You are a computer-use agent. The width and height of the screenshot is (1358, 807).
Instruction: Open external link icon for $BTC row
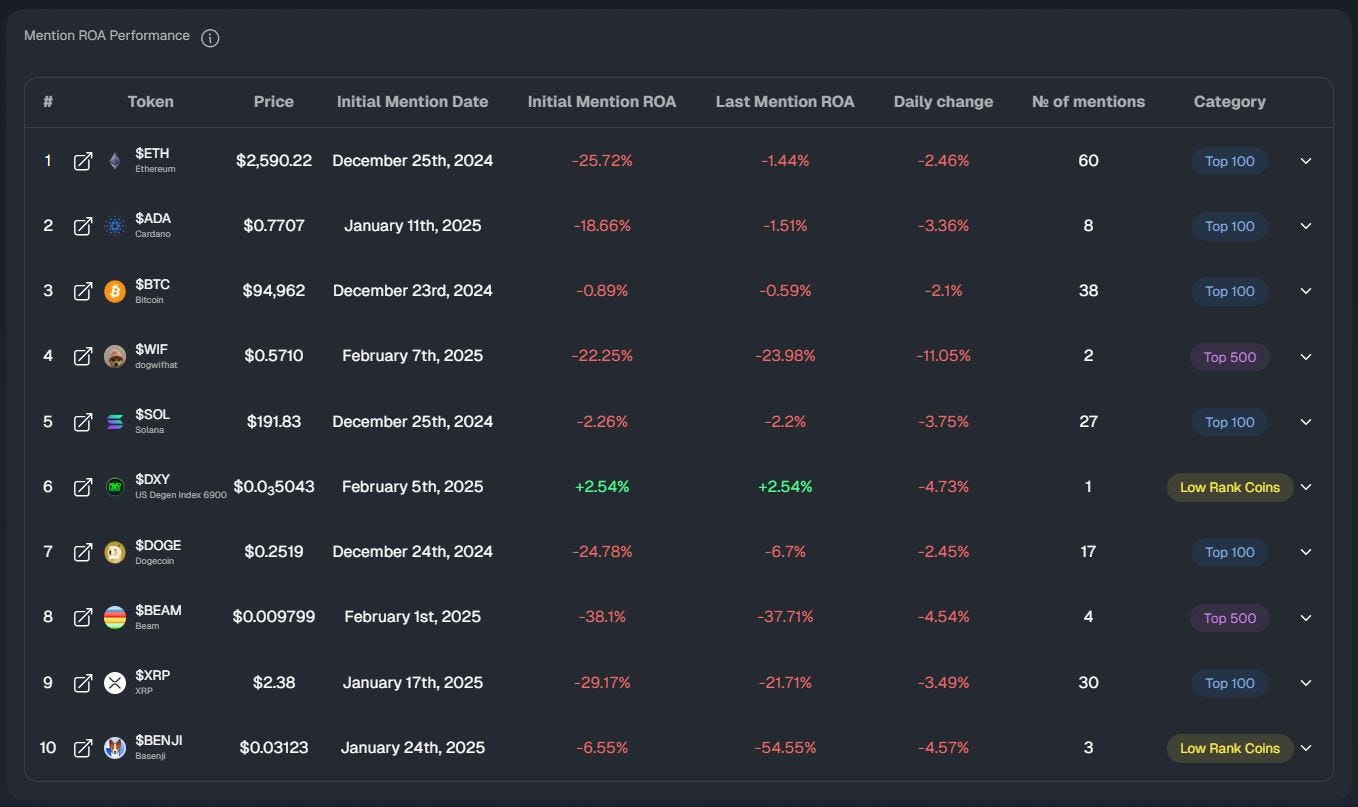click(x=83, y=291)
